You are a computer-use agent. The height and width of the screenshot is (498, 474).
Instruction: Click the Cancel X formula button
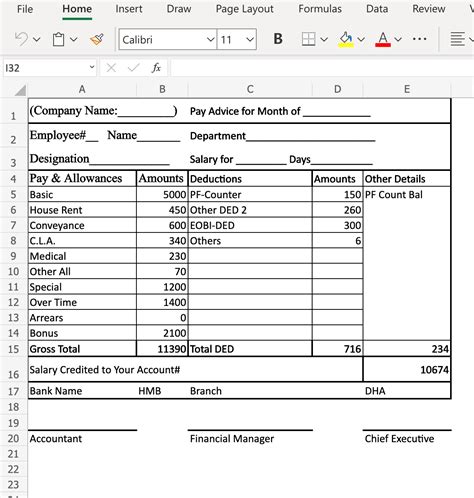click(111, 68)
